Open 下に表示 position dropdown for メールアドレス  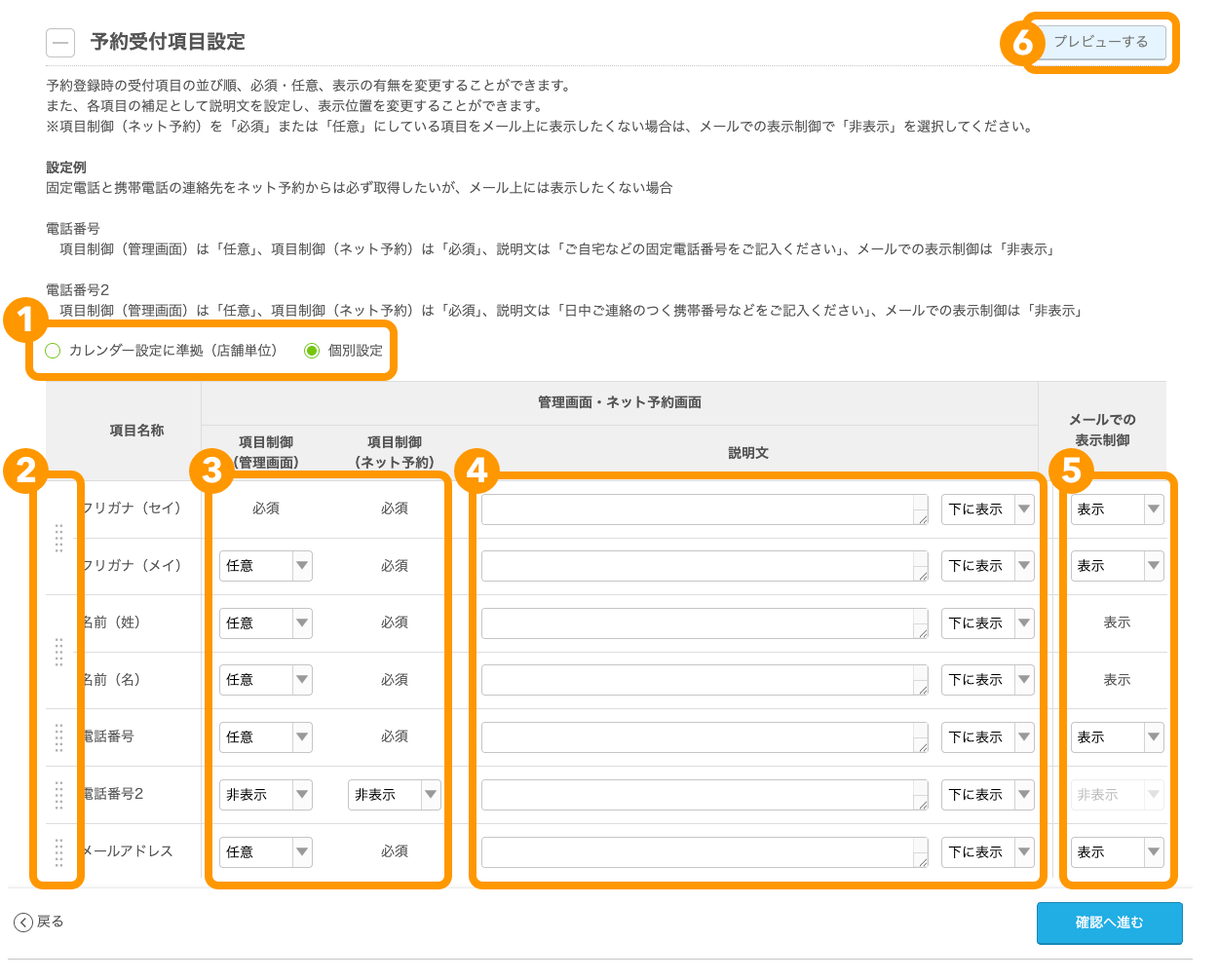tap(987, 852)
